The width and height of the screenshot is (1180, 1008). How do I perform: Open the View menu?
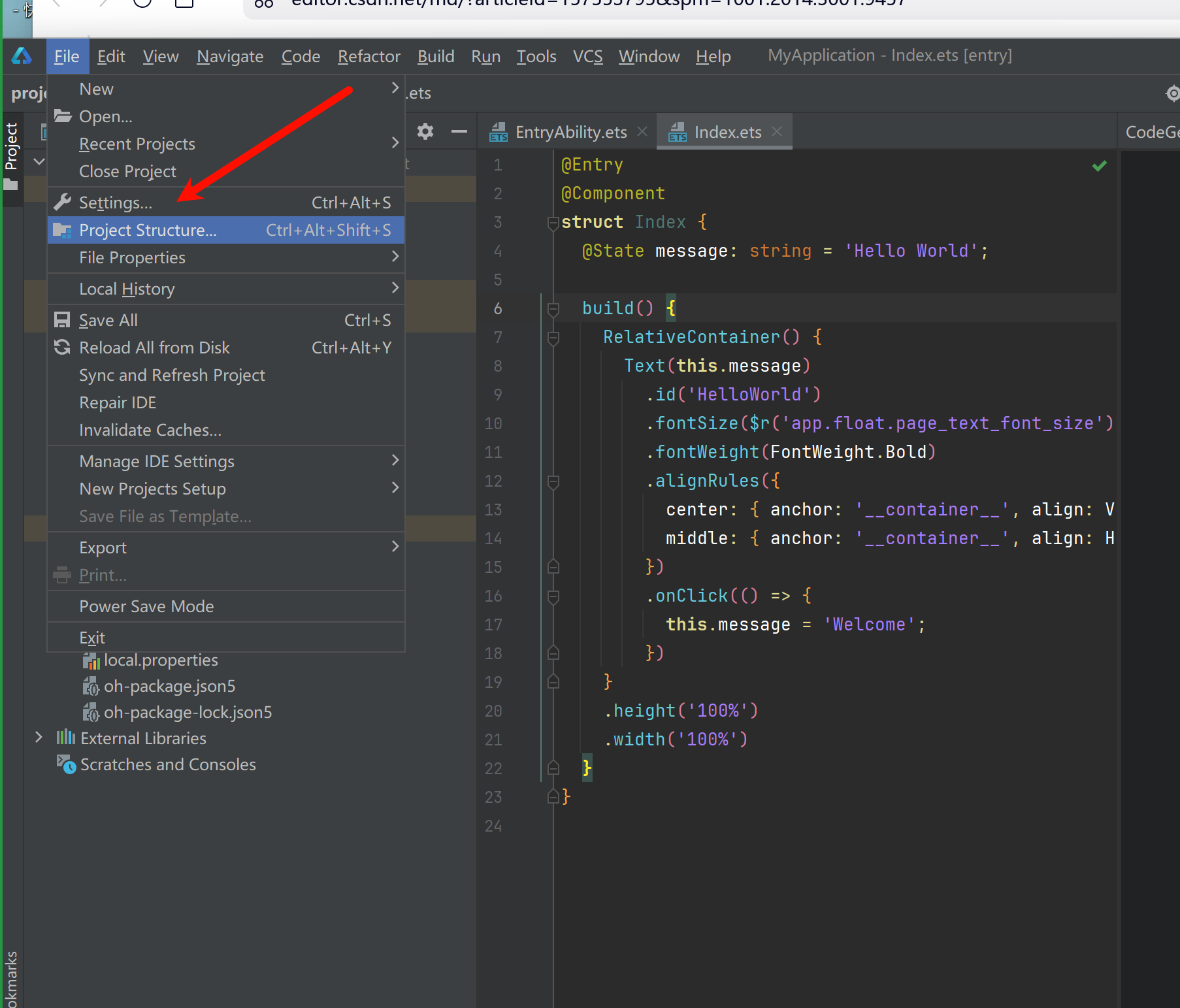(161, 57)
